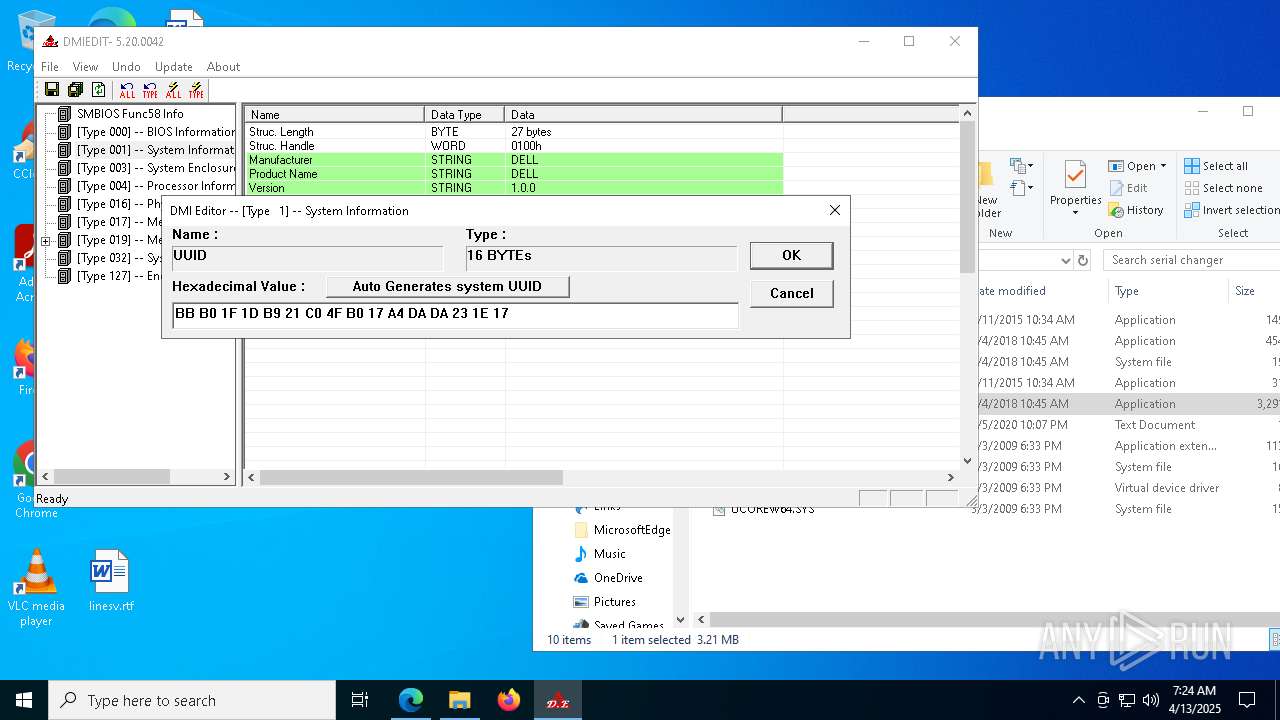Click Open in the Explorer ribbon
Image resolution: width=1280 pixels, height=720 pixels.
click(1132, 166)
